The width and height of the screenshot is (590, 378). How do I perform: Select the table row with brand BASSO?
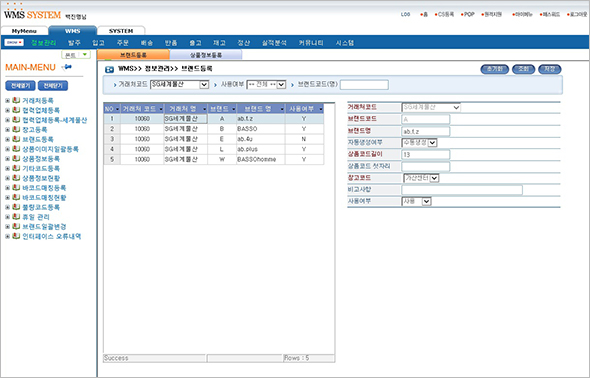[x=214, y=129]
